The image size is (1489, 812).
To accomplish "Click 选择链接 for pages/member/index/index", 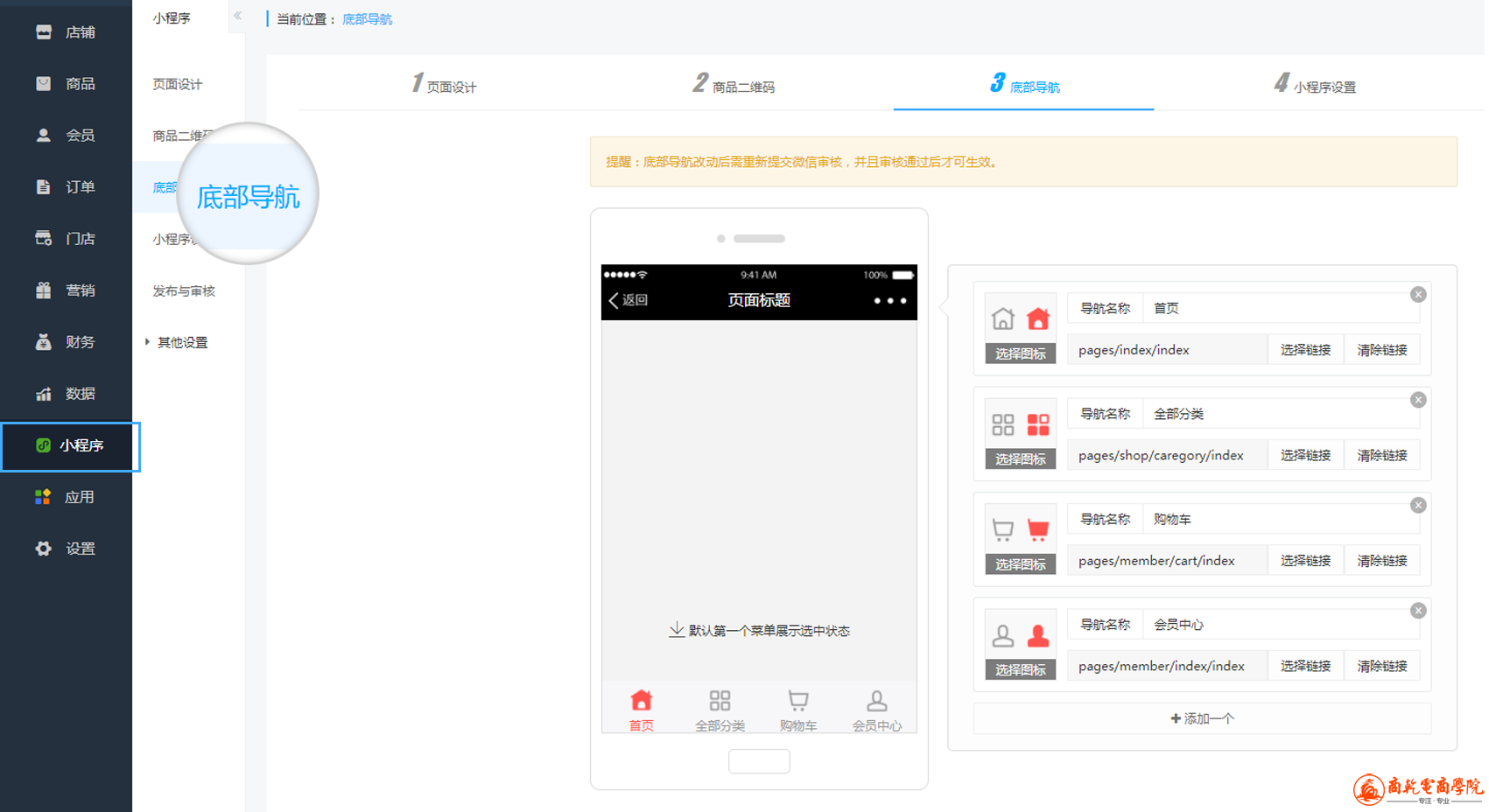I will pos(1305,666).
